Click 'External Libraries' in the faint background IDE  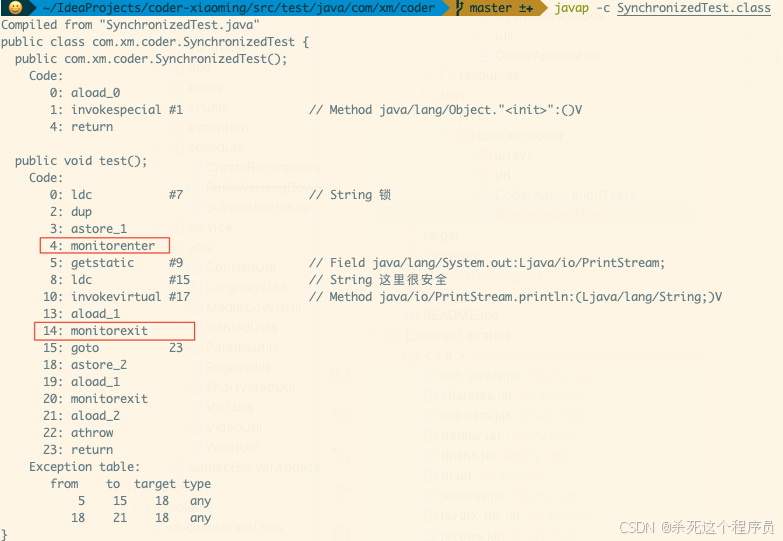click(x=458, y=335)
